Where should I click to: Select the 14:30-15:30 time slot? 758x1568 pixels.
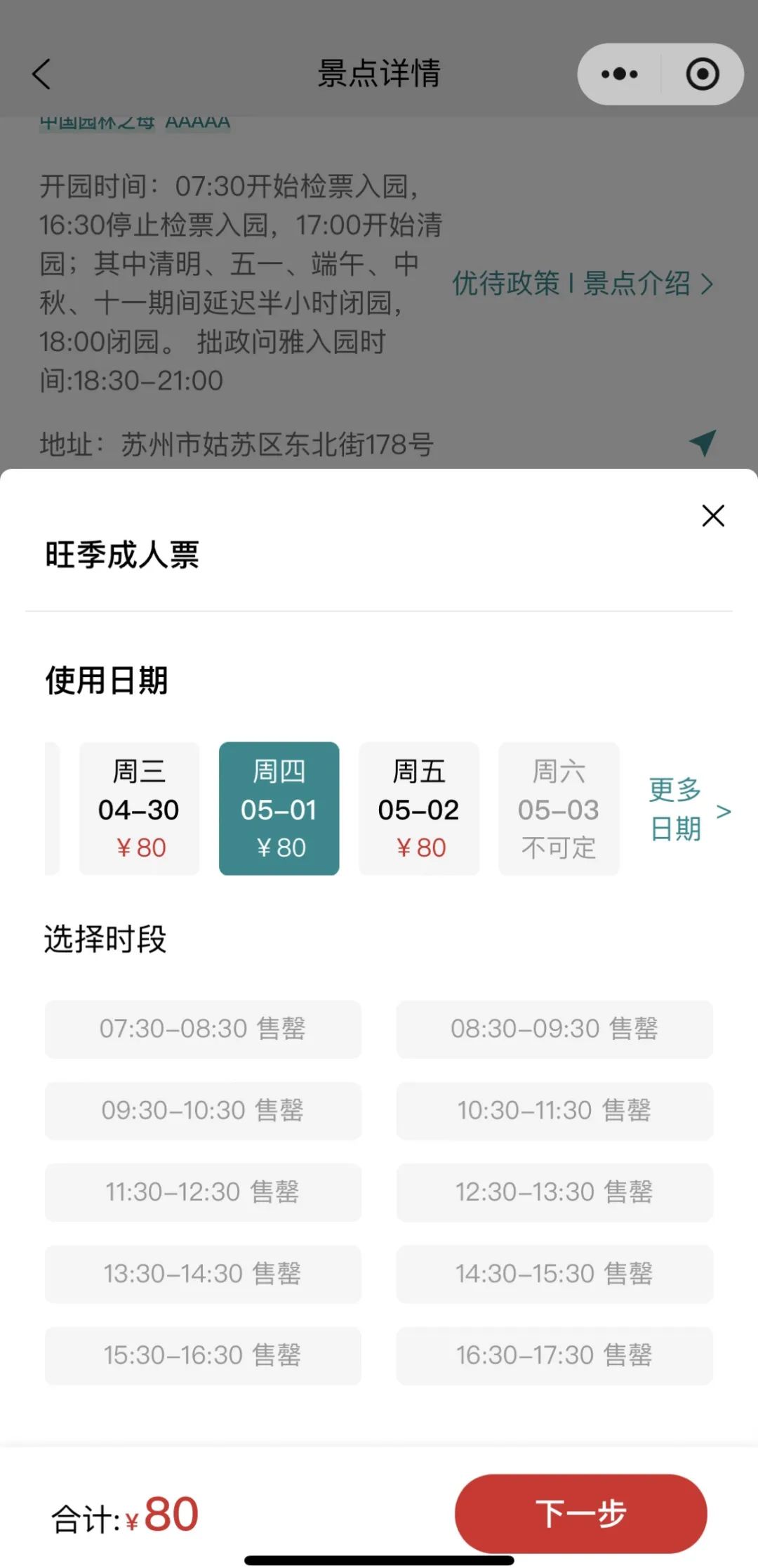coord(554,1273)
